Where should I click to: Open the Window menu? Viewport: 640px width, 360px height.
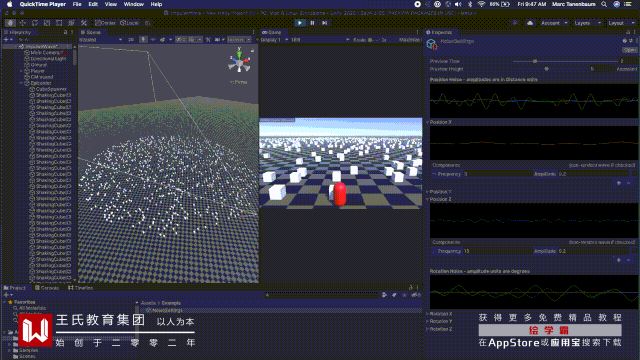pos(133,4)
